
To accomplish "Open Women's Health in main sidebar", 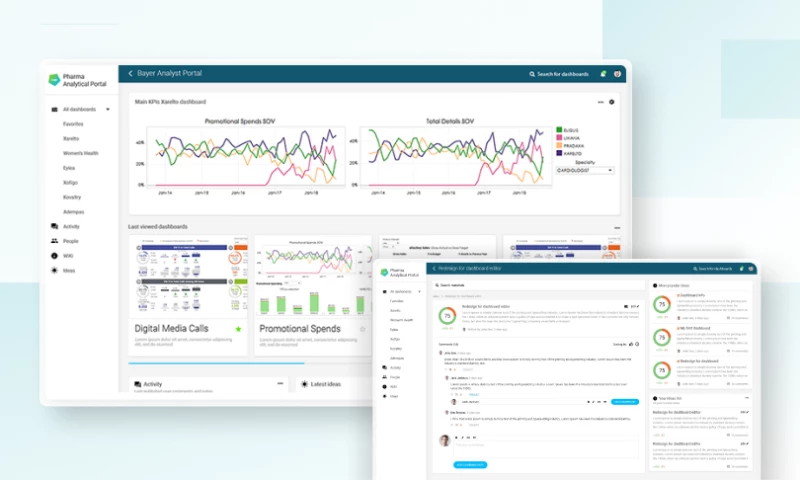I will (81, 153).
